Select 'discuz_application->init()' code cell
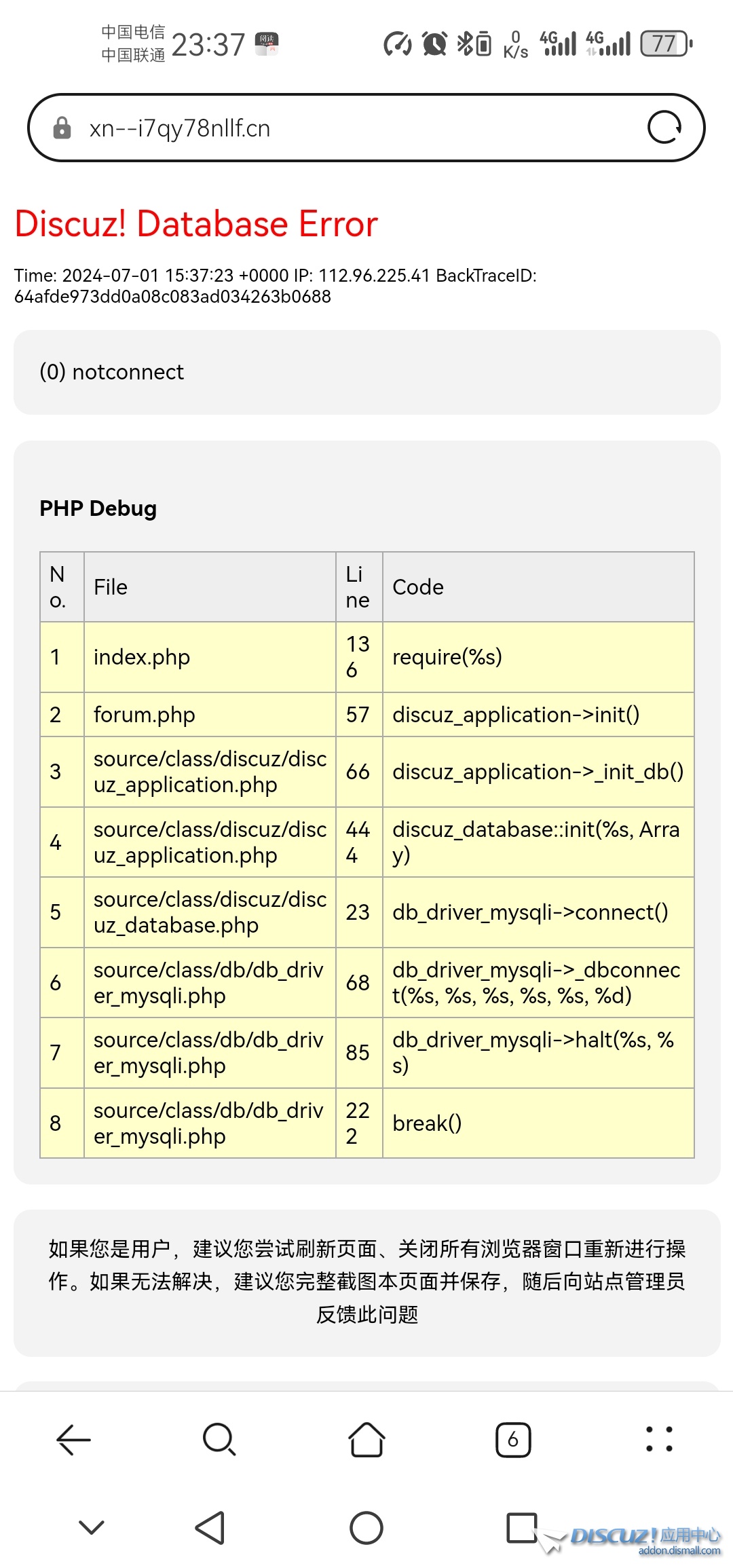Screen dimensions: 733x1568 pyautogui.click(x=538, y=715)
